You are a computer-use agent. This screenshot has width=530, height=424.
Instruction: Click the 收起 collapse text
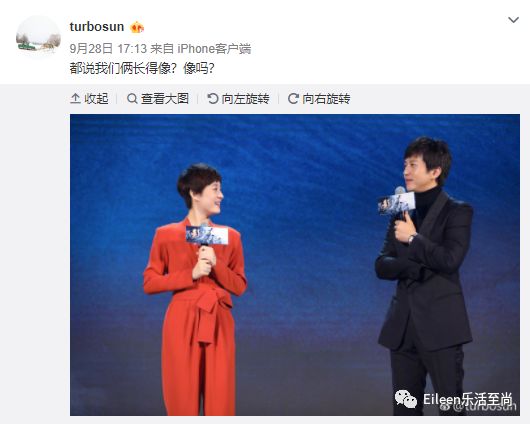tap(96, 99)
